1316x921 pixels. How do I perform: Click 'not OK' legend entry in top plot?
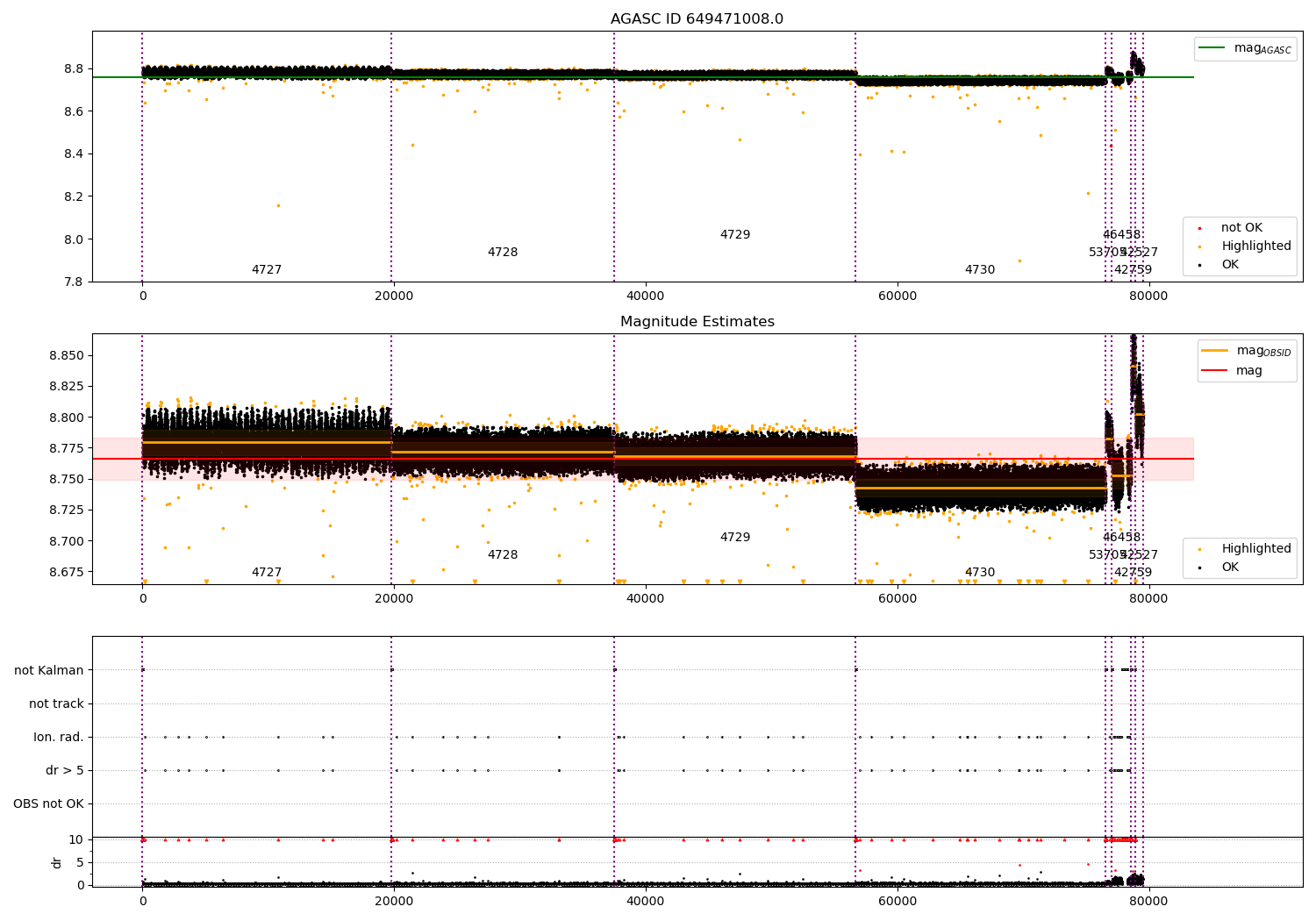point(1241,228)
